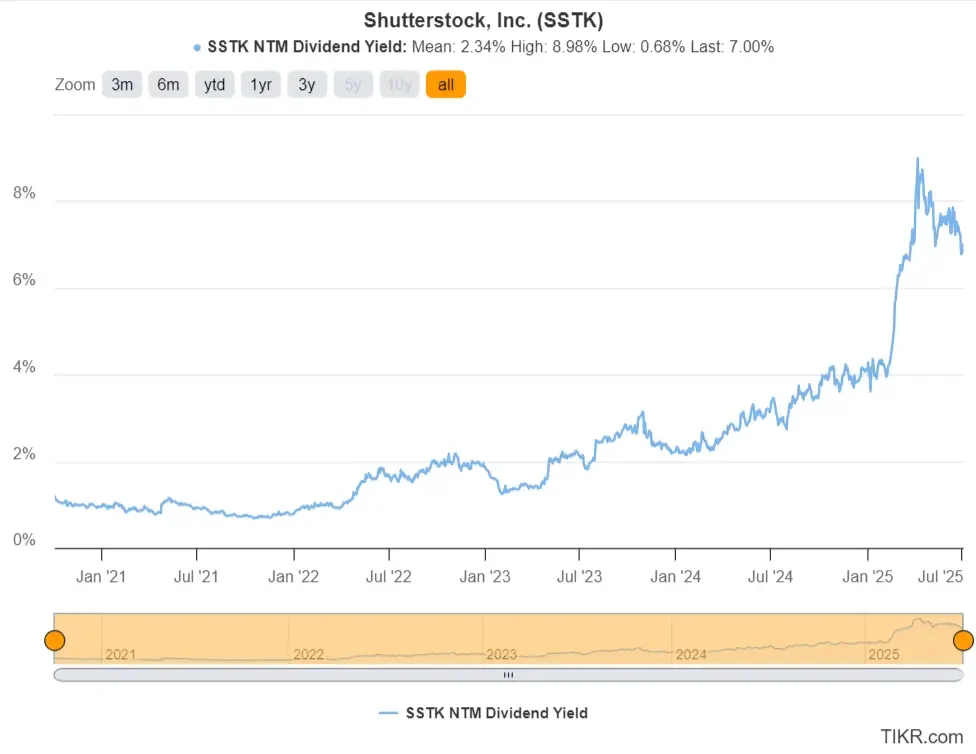
Task: Click the 4% y-axis label
Action: tap(24, 367)
